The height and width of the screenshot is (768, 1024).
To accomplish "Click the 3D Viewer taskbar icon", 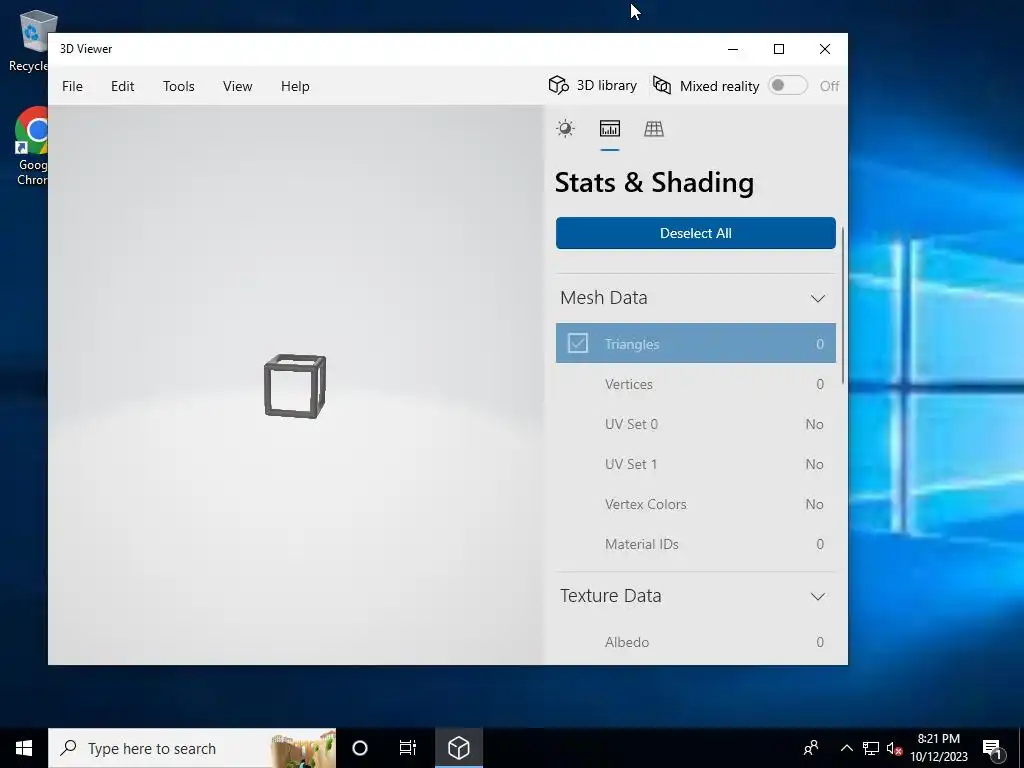I will point(458,748).
